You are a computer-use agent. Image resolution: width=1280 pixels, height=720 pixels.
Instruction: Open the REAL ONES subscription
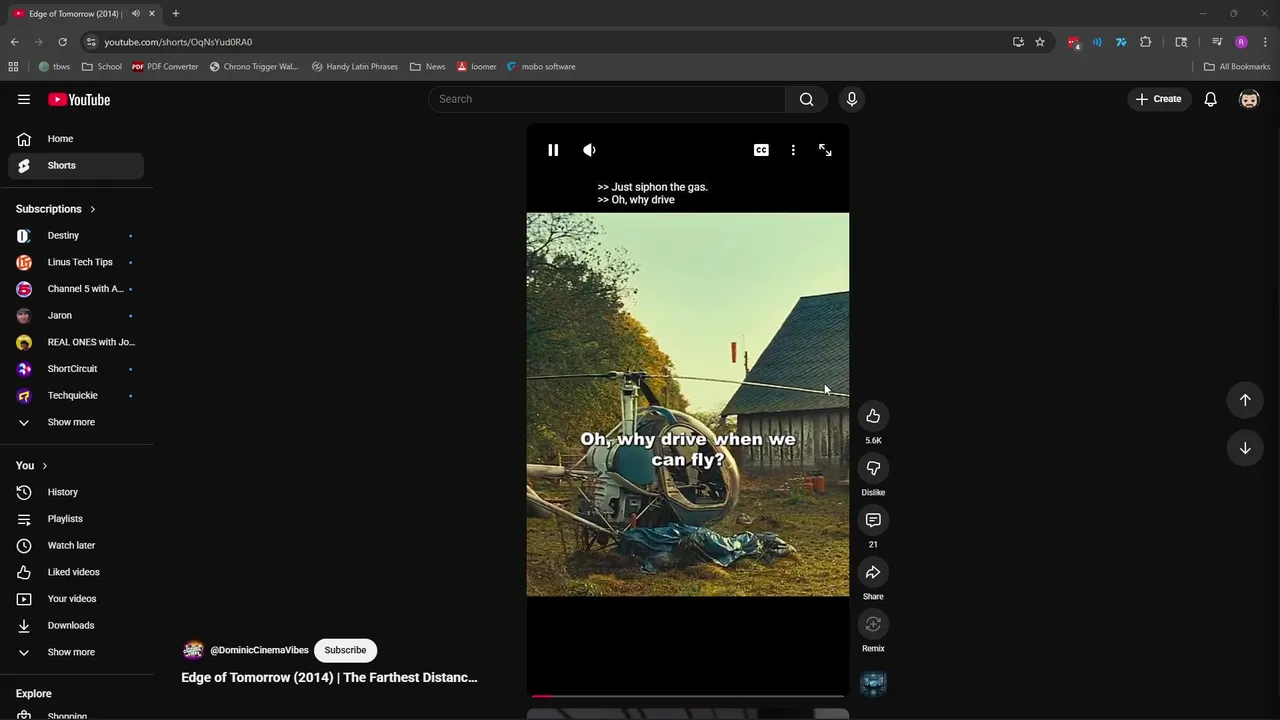point(76,342)
